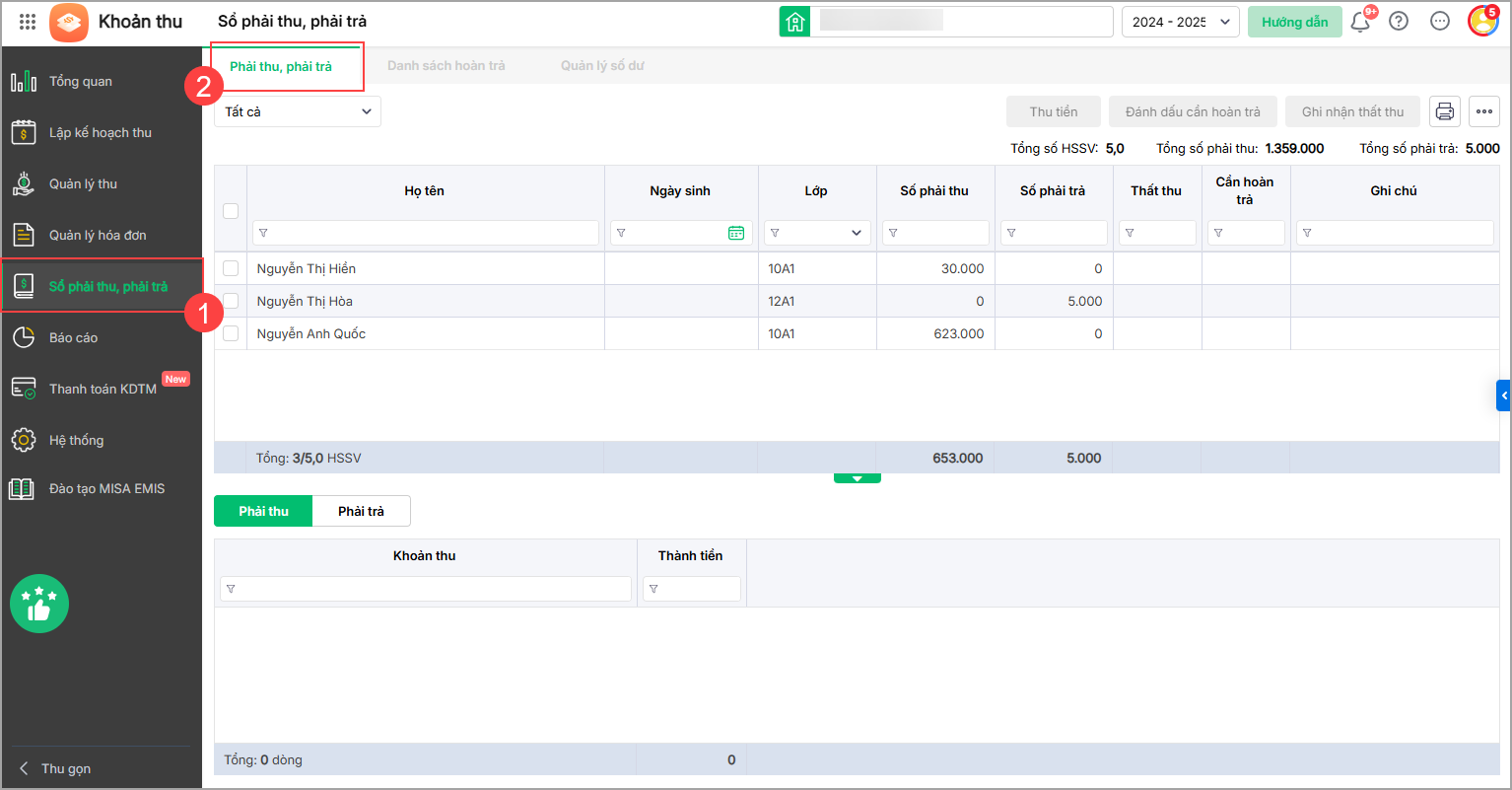Switch to the Phải thu toggle

coord(263,511)
